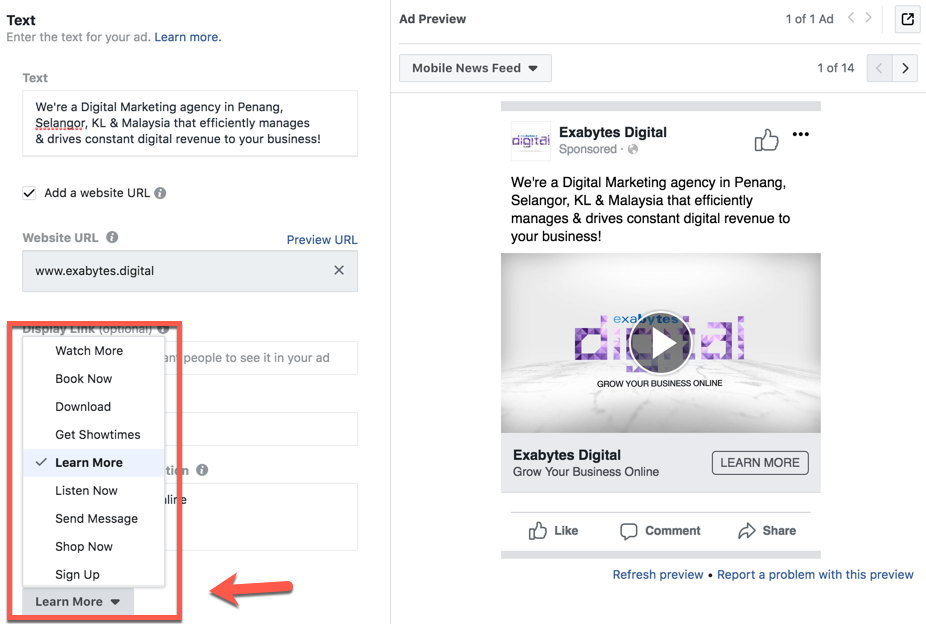926x624 pixels.
Task: Go to previous ad preview placement arrow
Action: click(x=879, y=68)
